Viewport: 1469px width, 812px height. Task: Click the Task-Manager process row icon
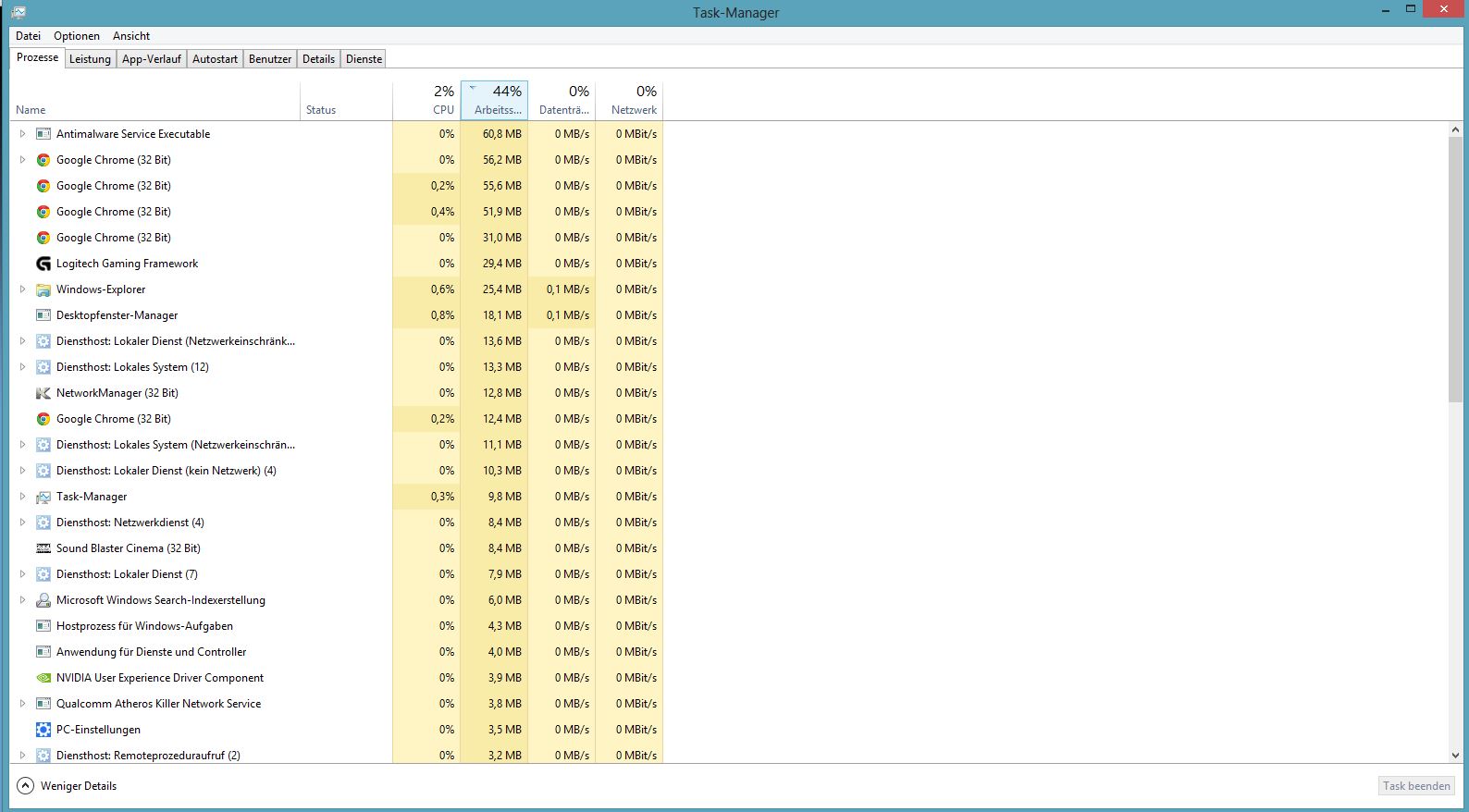point(43,497)
